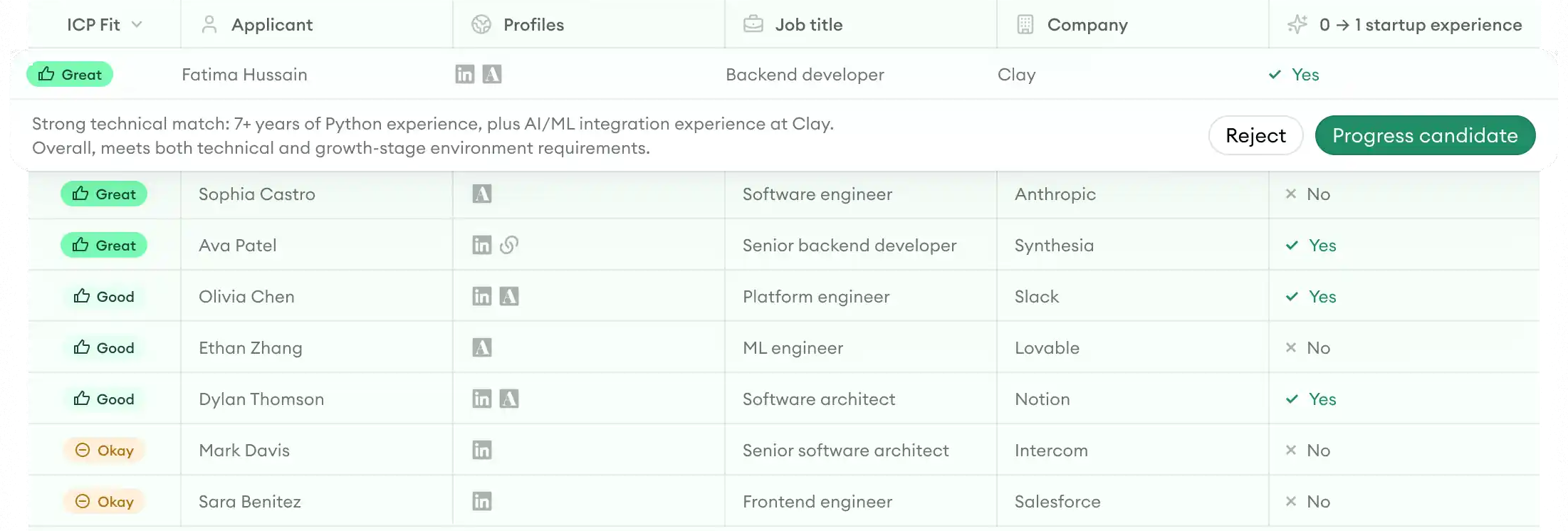Click the Great badge for Sophia Castro

click(104, 194)
